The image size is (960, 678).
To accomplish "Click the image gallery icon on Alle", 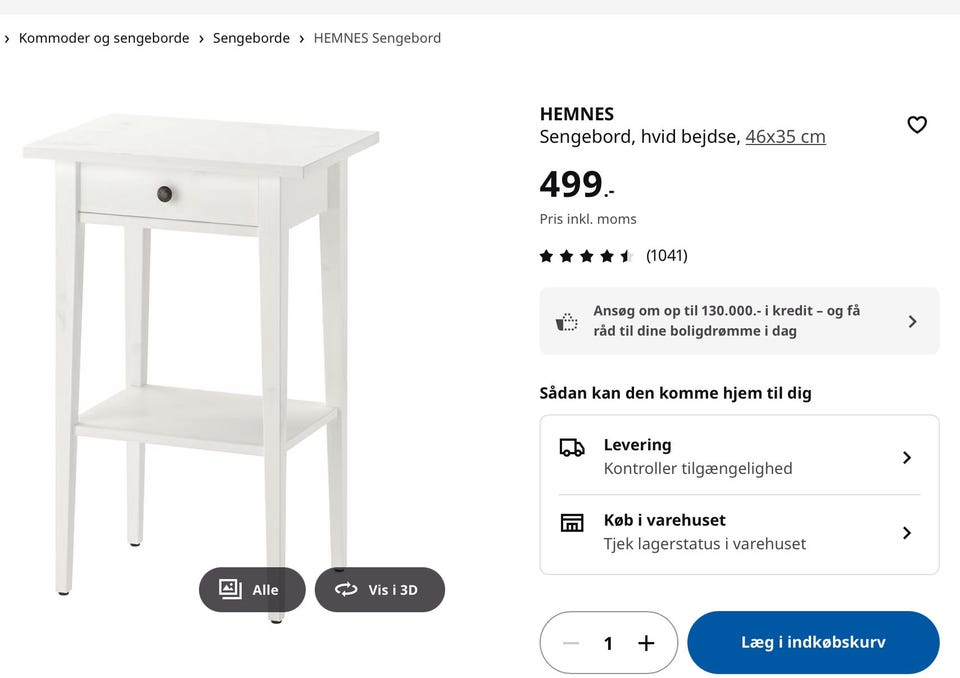I will coord(231,589).
